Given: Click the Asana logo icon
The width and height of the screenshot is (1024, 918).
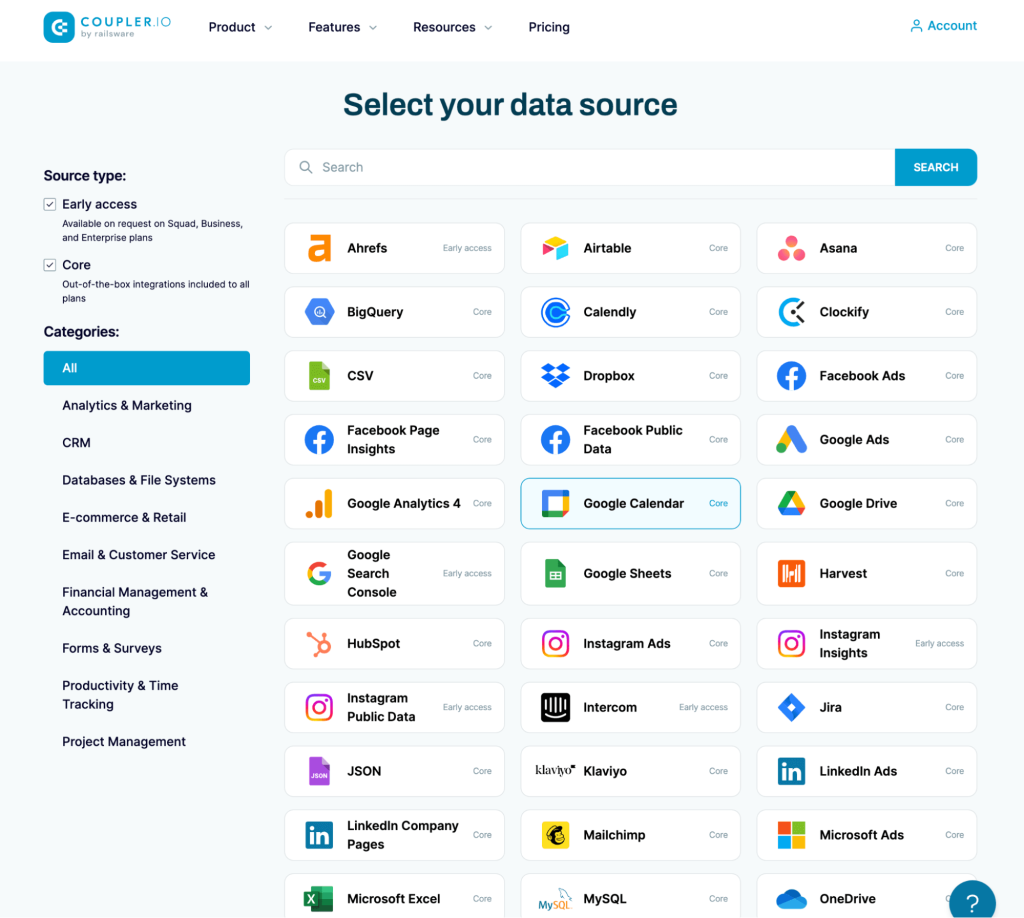Looking at the screenshot, I should (792, 248).
